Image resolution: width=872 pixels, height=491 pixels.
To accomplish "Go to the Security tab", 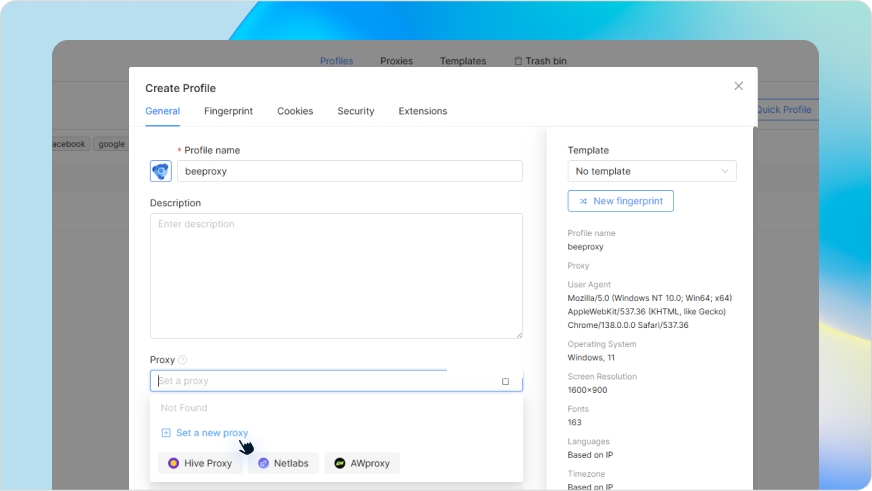I will [356, 111].
